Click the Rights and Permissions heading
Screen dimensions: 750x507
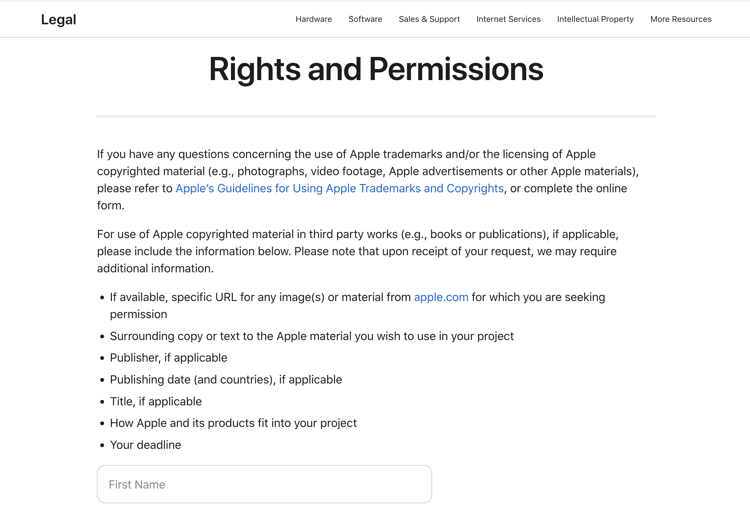click(x=376, y=69)
